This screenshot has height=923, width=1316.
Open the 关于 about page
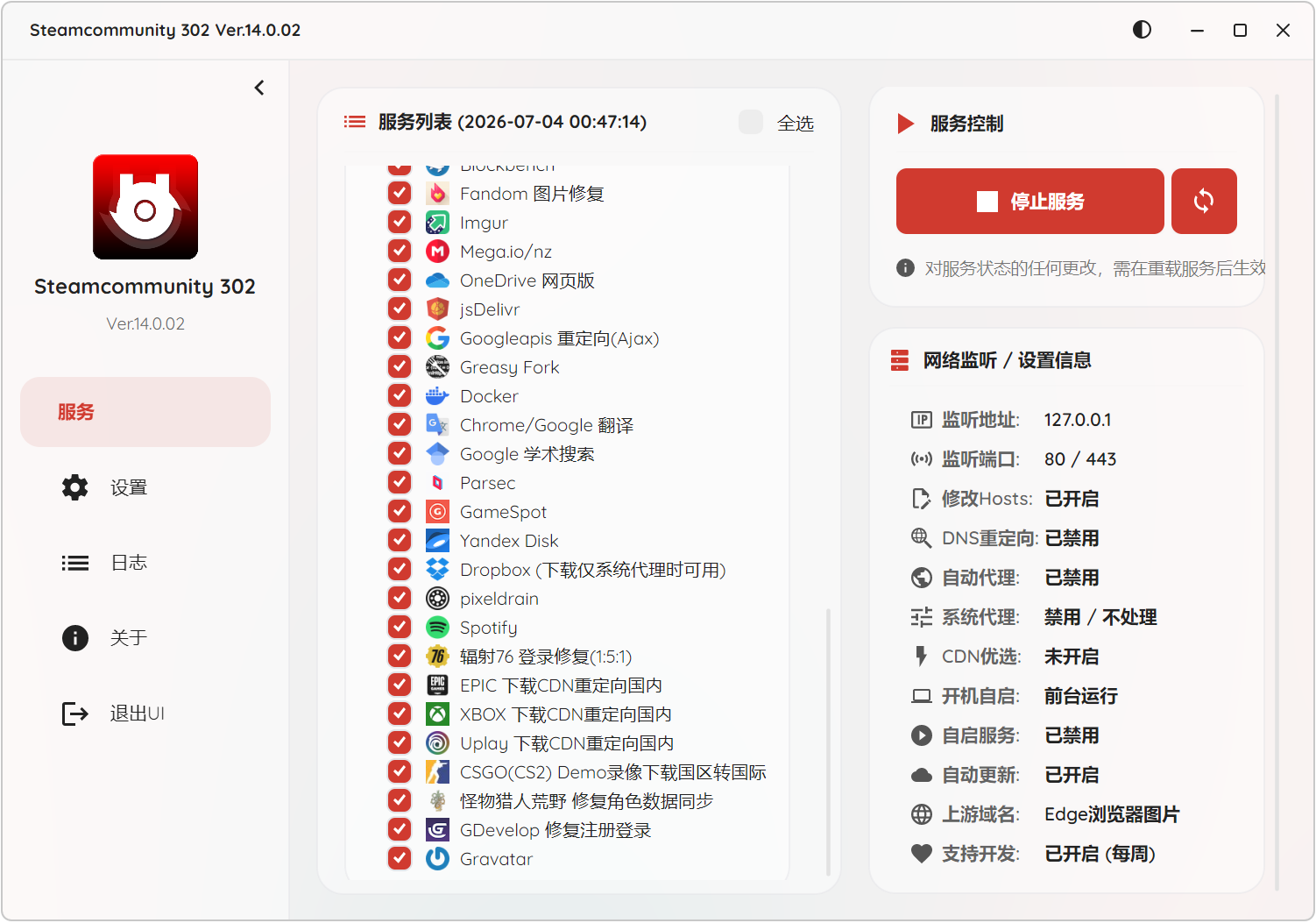[x=145, y=638]
